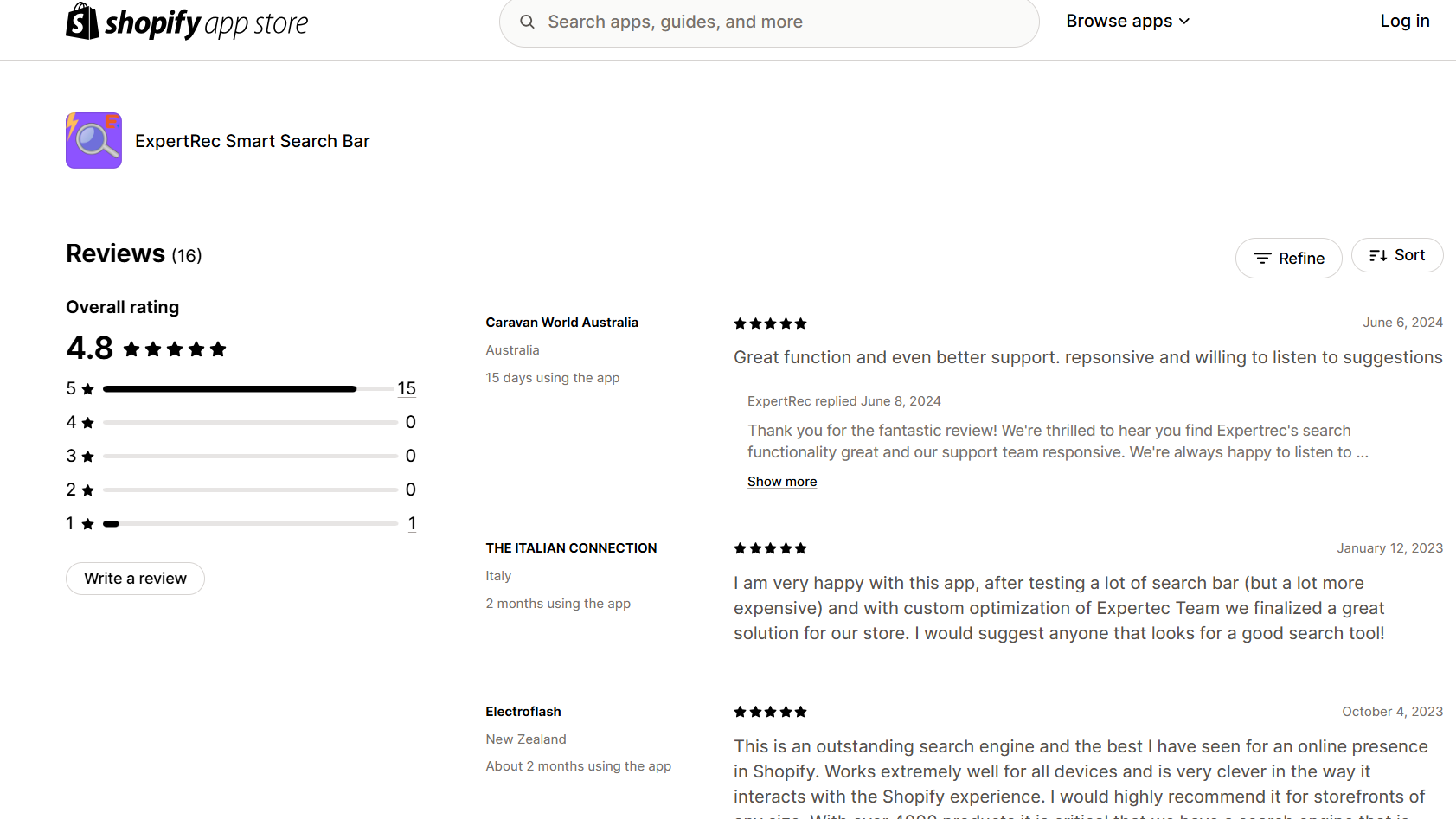The image size is (1456, 819).
Task: Click the overall 4.8 star rating stars
Action: pyautogui.click(x=175, y=349)
